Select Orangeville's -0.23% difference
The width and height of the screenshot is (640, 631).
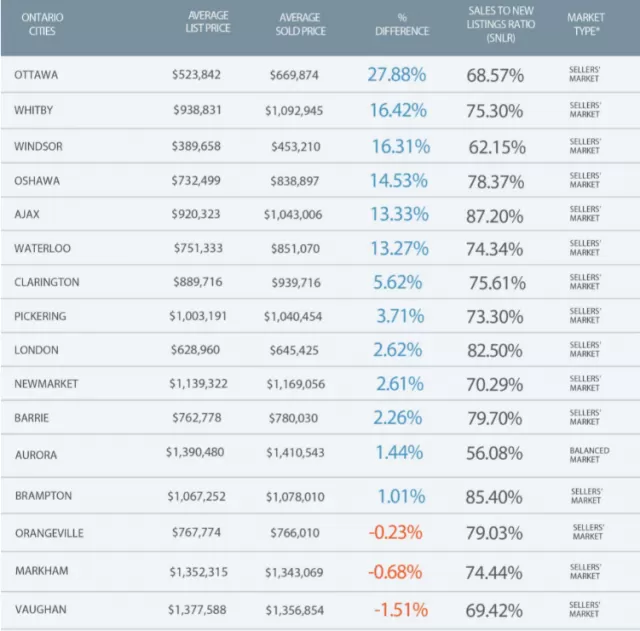pos(396,532)
